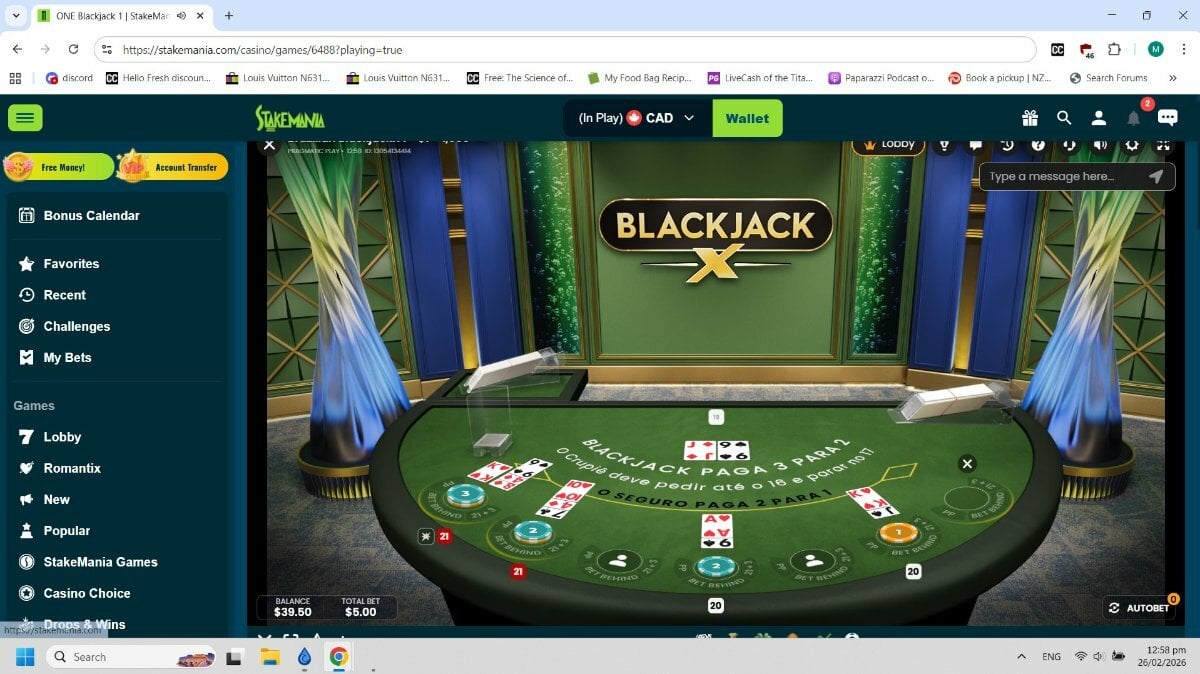Click the green Wallet button
The width and height of the screenshot is (1200, 674).
[747, 118]
